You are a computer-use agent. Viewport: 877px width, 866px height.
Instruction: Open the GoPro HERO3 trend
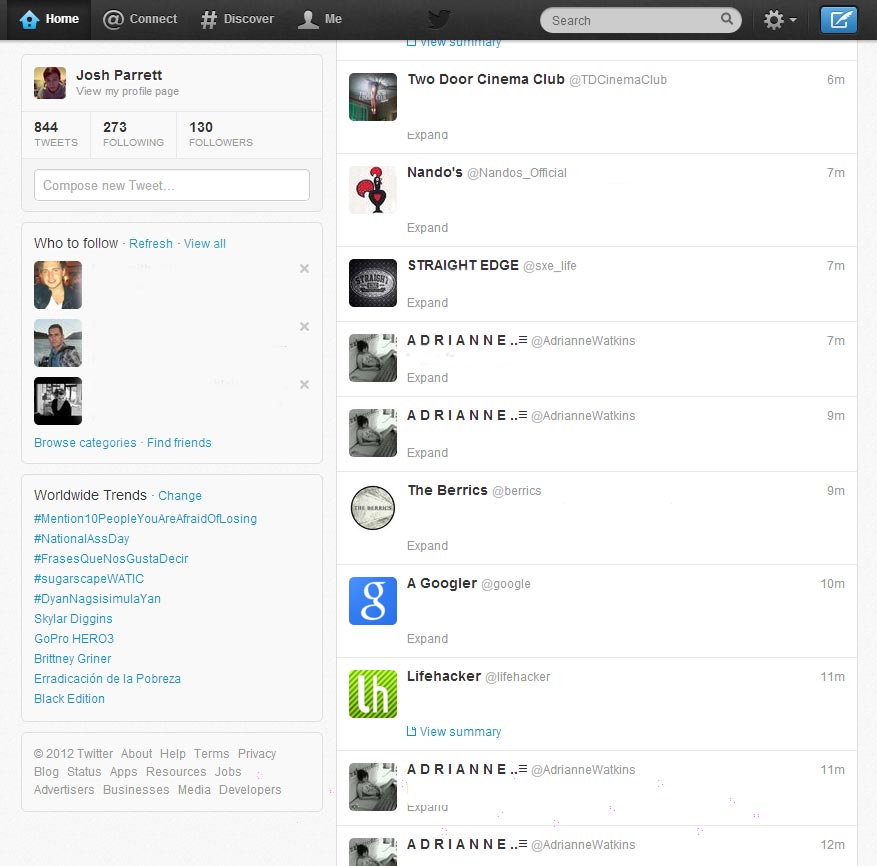coord(74,639)
